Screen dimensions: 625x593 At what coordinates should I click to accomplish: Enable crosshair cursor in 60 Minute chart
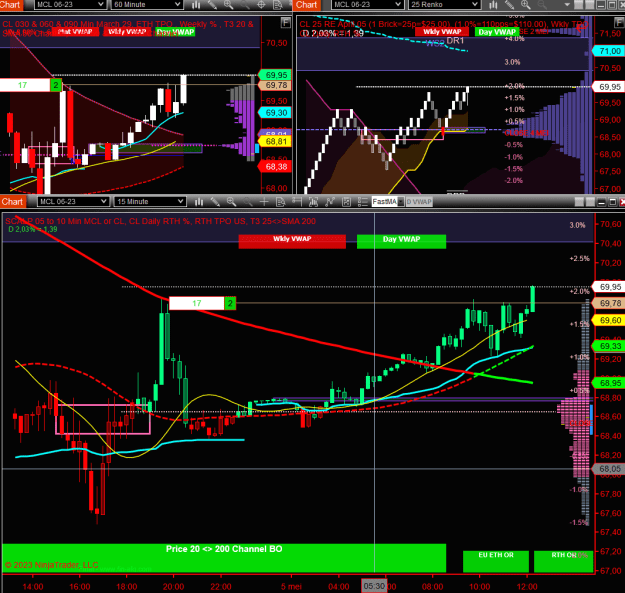click(261, 5)
